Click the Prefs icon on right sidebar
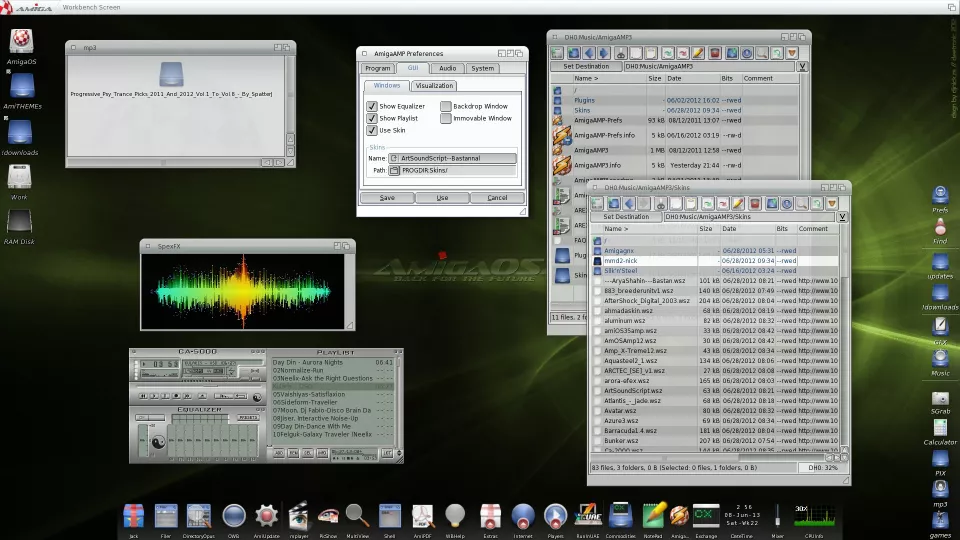 tap(940, 195)
